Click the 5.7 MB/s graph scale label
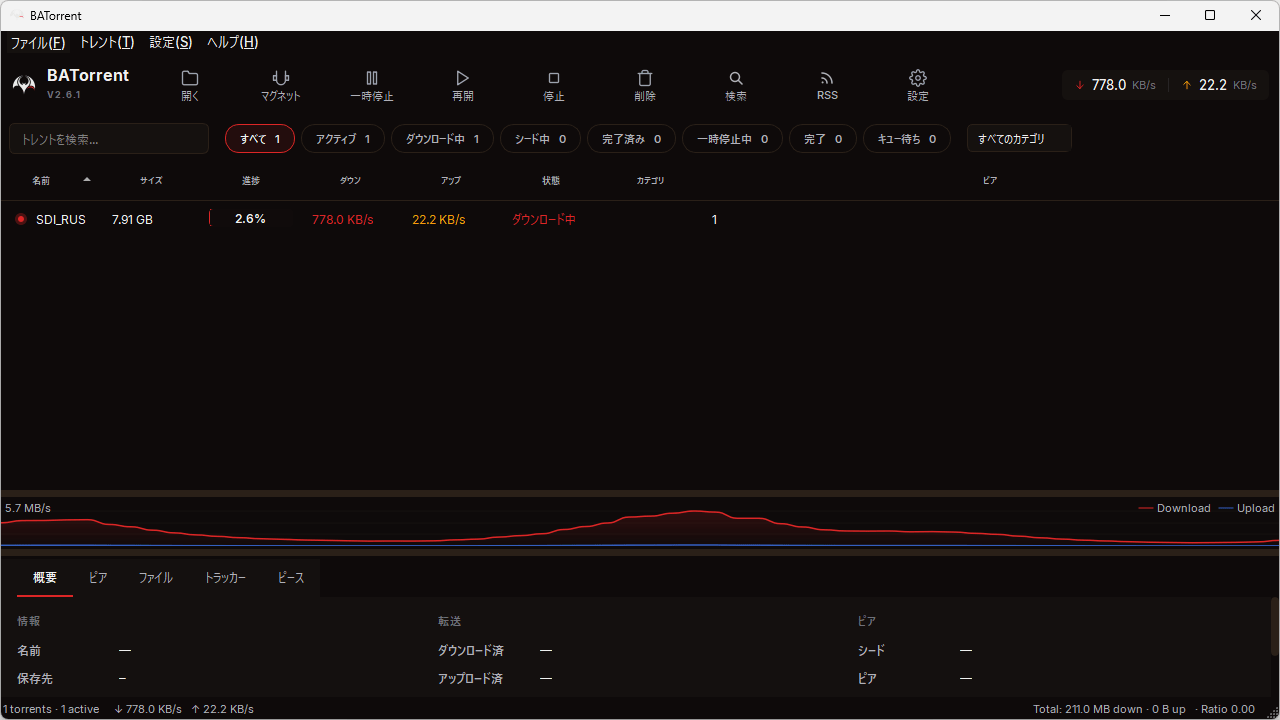 [x=28, y=508]
